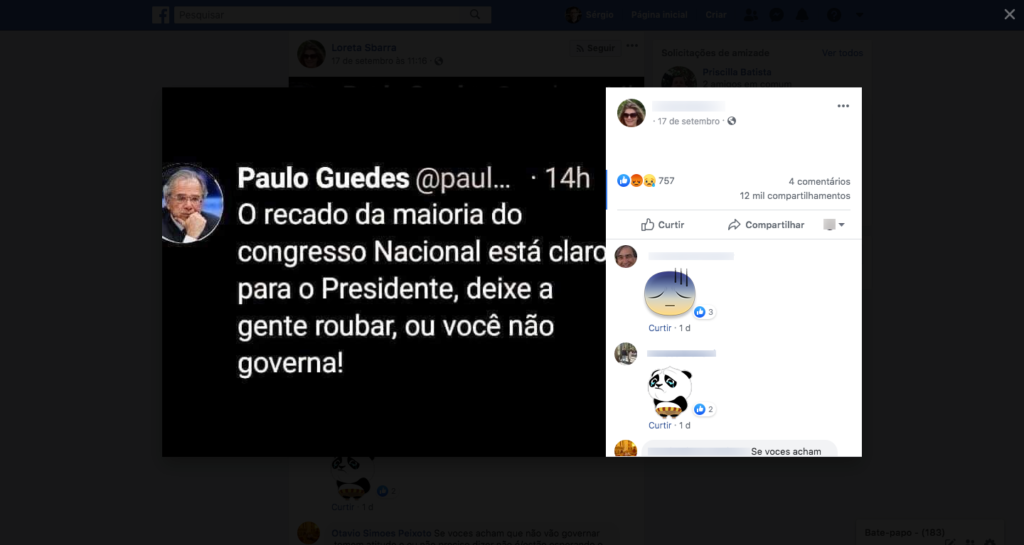1024x545 pixels.
Task: Open the Criar menu item
Action: [x=716, y=14]
